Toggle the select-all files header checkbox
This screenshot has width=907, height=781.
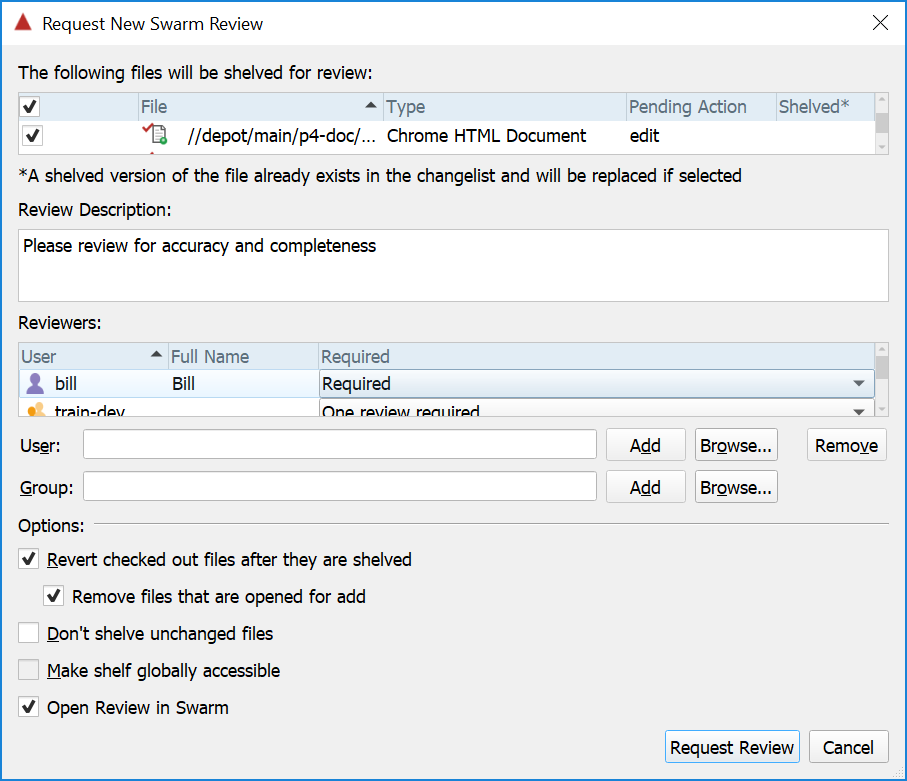pyautogui.click(x=31, y=107)
